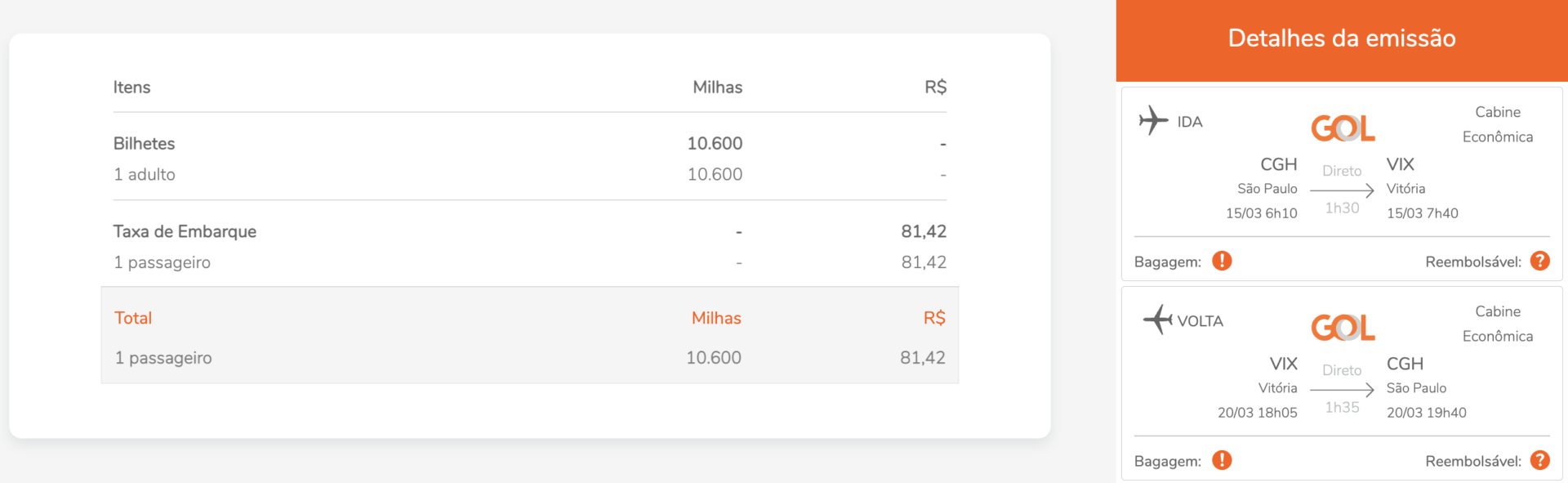Viewport: 1568px width, 483px height.
Task: Show refundable help icon on IDA flight
Action: point(1540,261)
